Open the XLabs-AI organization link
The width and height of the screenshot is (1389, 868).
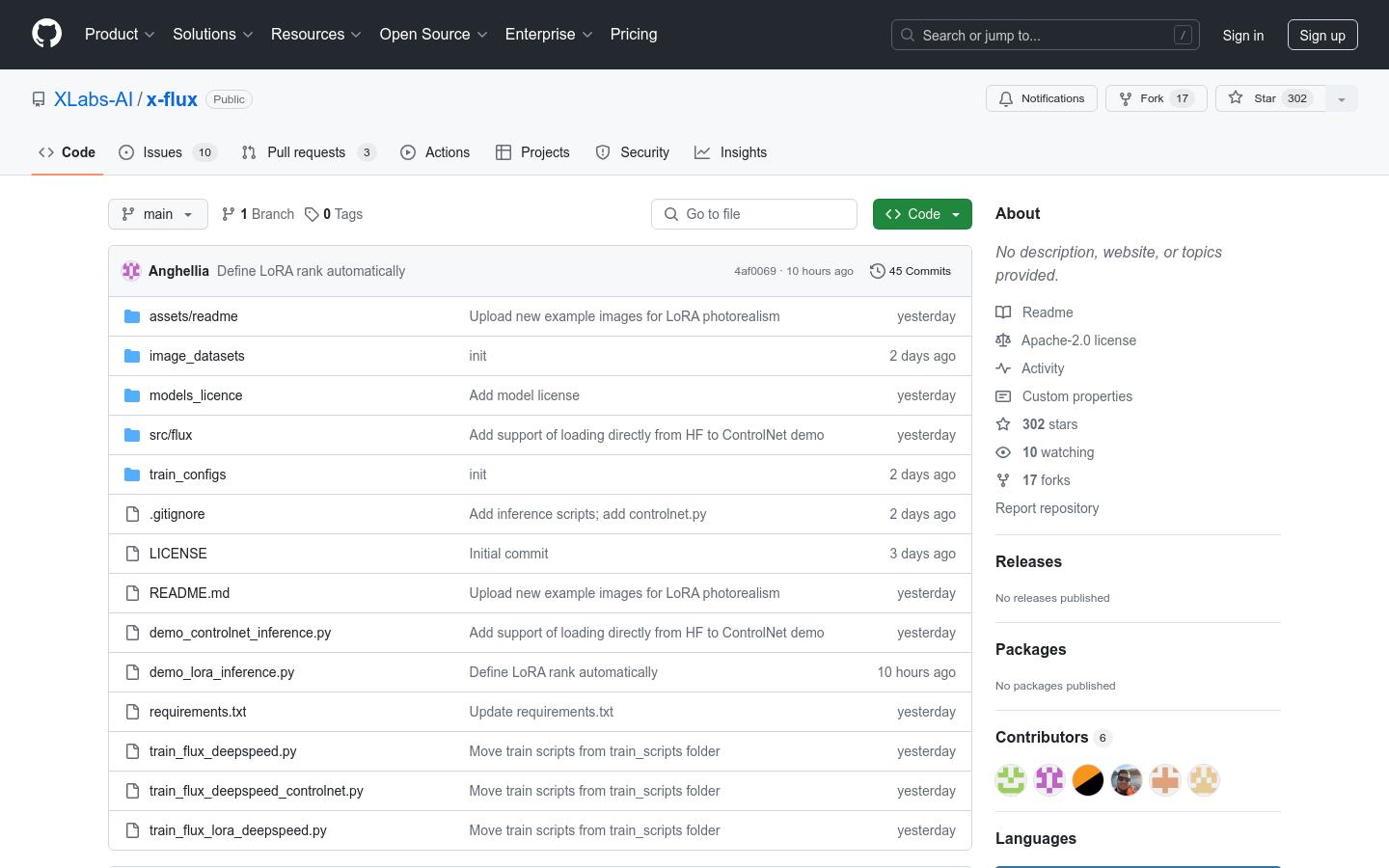[94, 99]
